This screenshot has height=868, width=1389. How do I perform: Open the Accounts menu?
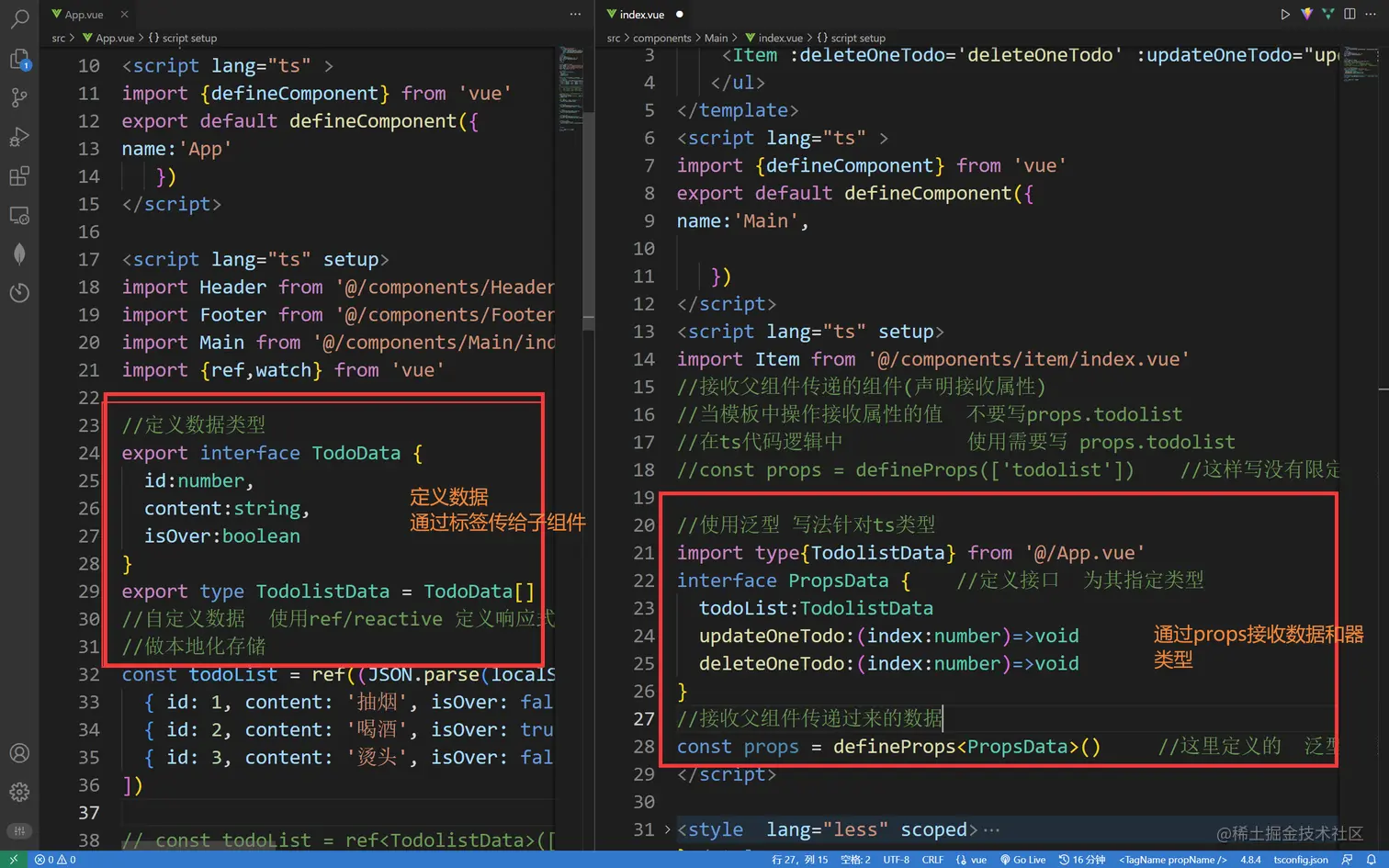pos(19,753)
